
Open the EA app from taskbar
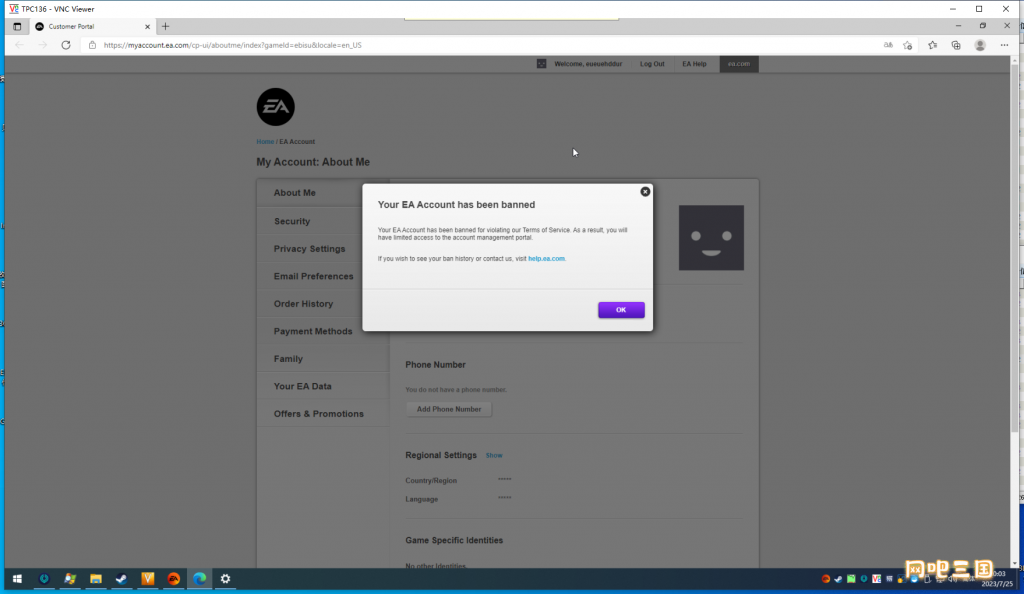[174, 579]
